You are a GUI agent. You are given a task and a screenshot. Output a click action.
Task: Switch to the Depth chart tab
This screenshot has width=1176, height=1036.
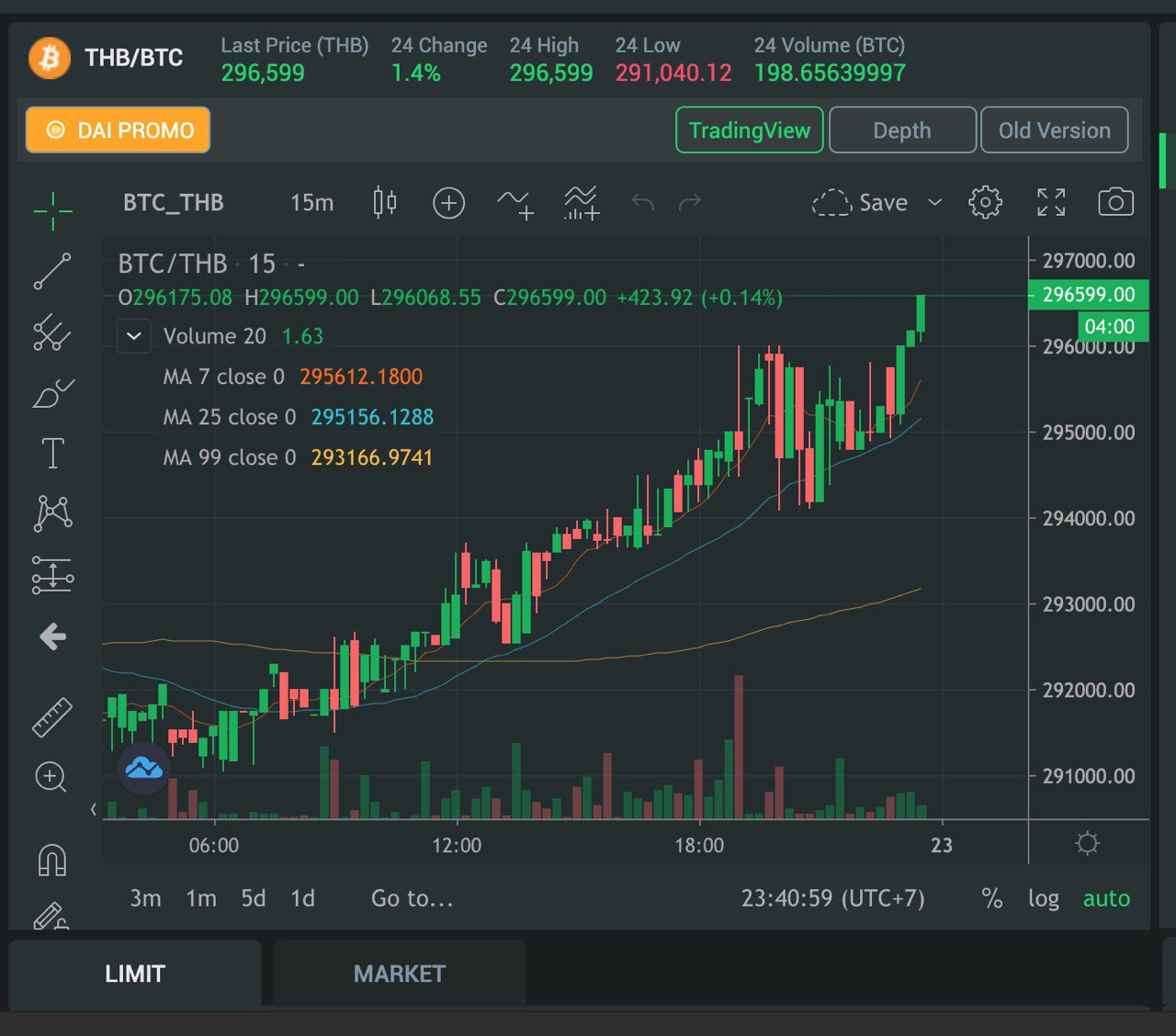click(x=902, y=130)
